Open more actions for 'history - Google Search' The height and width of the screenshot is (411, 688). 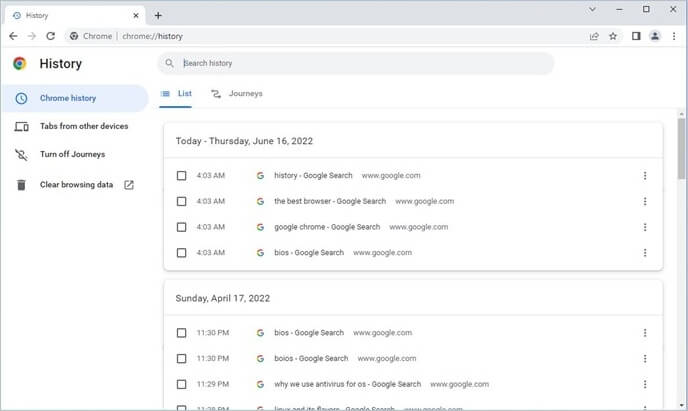(644, 176)
